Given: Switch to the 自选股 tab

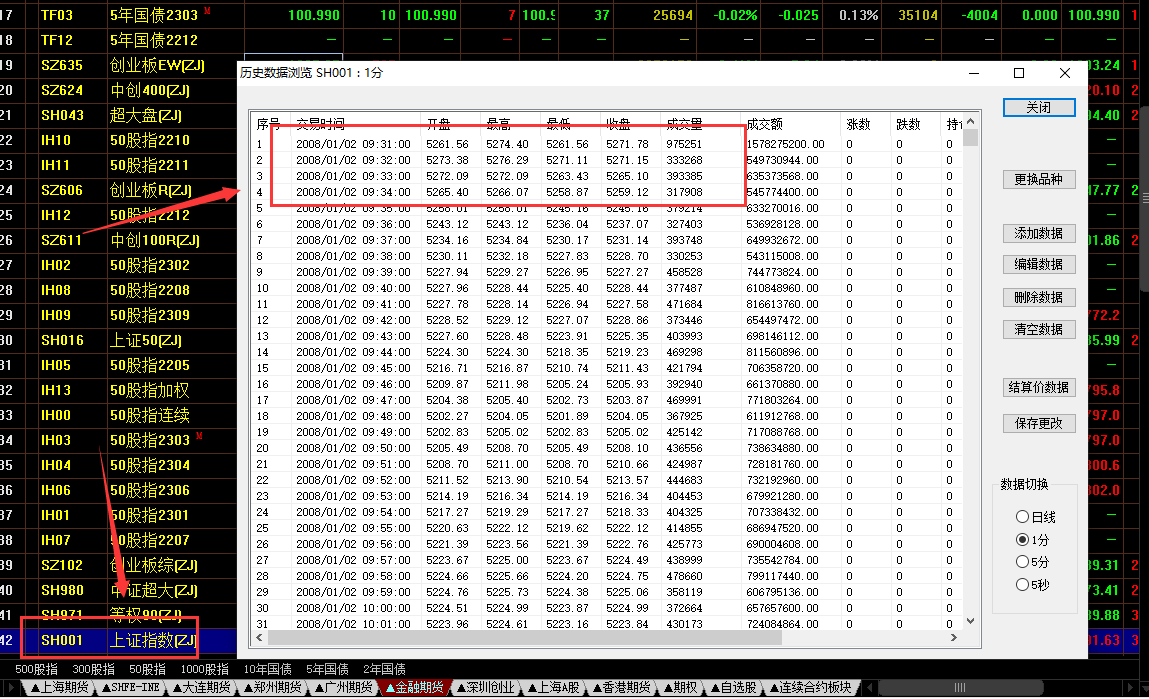Looking at the screenshot, I should click(734, 688).
